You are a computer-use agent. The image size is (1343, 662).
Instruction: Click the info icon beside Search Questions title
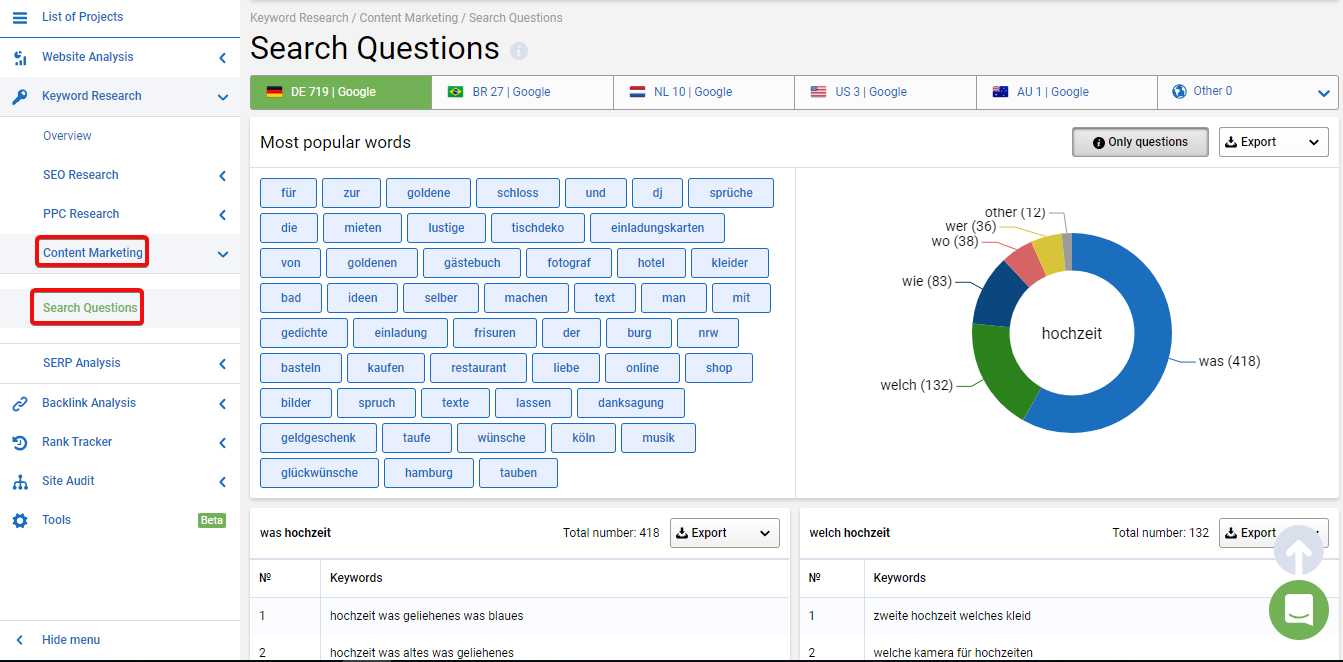pyautogui.click(x=519, y=51)
